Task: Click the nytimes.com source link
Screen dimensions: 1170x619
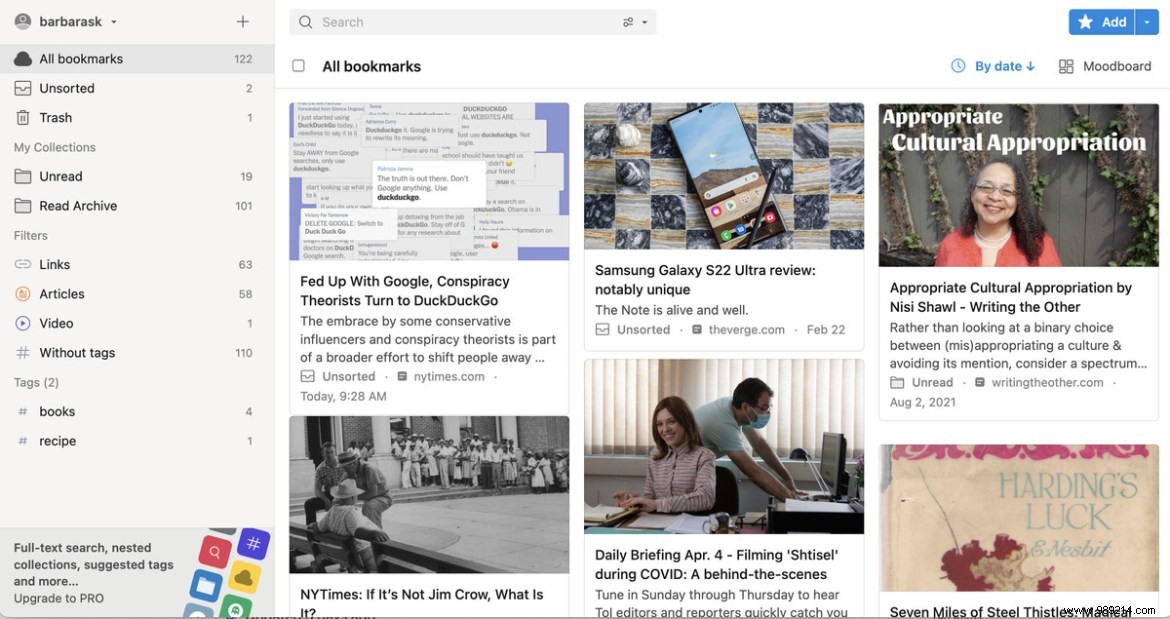Action: pyautogui.click(x=449, y=376)
